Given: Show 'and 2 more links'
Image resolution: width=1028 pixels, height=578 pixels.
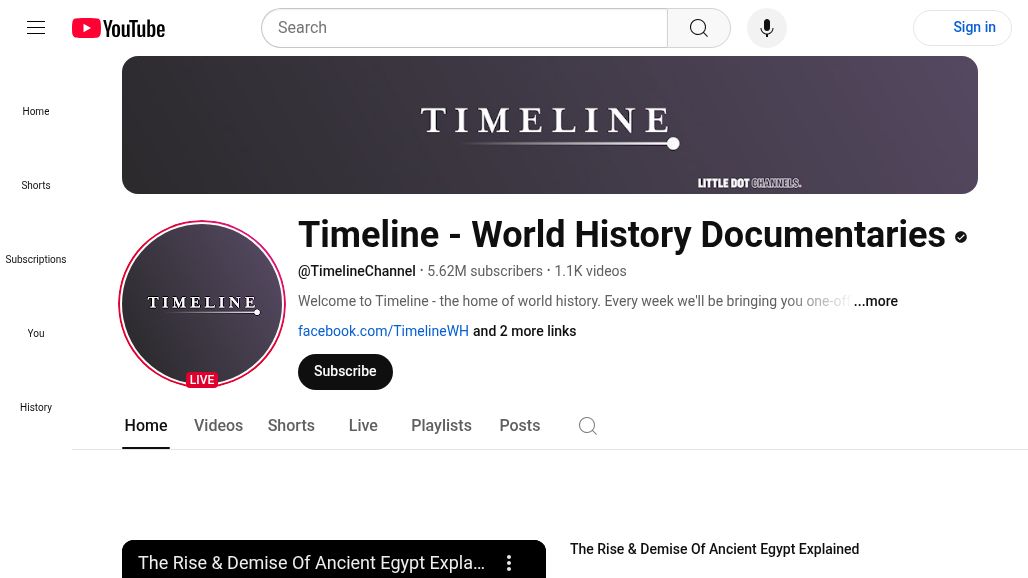Looking at the screenshot, I should 524,331.
